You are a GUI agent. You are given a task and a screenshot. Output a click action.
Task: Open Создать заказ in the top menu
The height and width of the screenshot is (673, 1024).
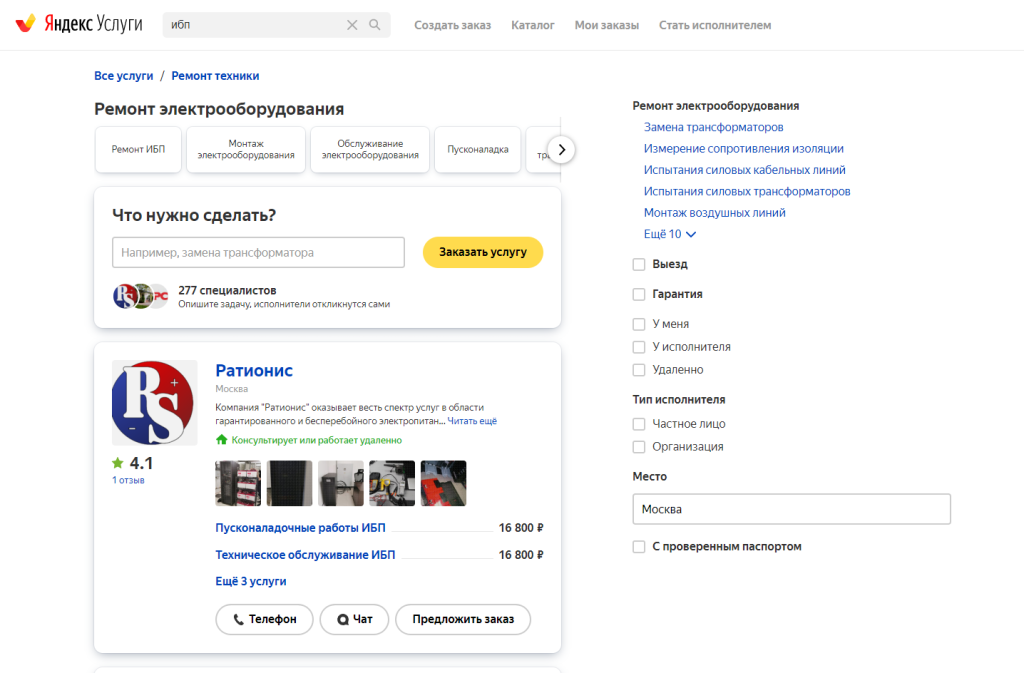point(453,25)
